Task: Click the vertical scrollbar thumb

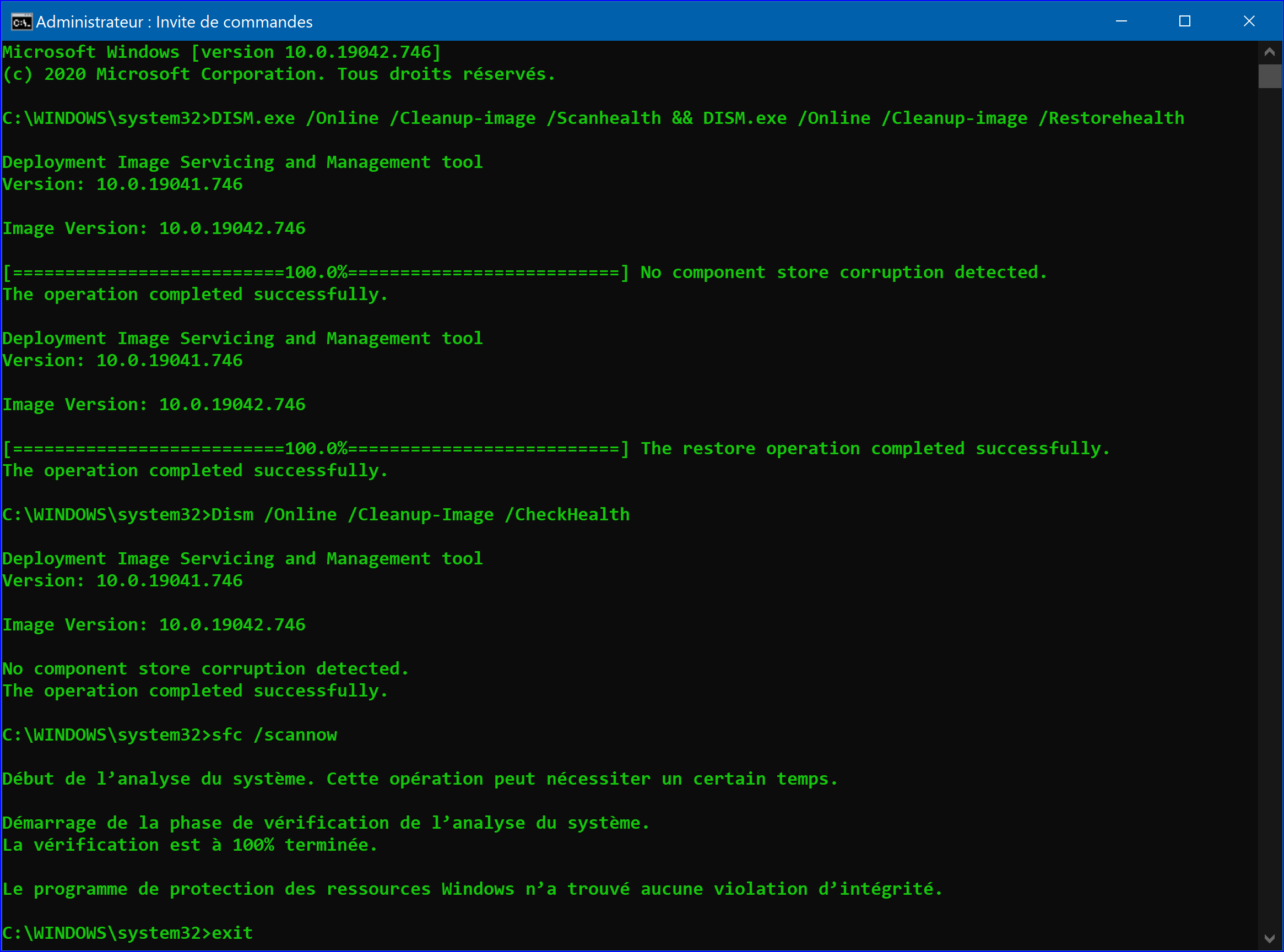Action: coord(1269,76)
